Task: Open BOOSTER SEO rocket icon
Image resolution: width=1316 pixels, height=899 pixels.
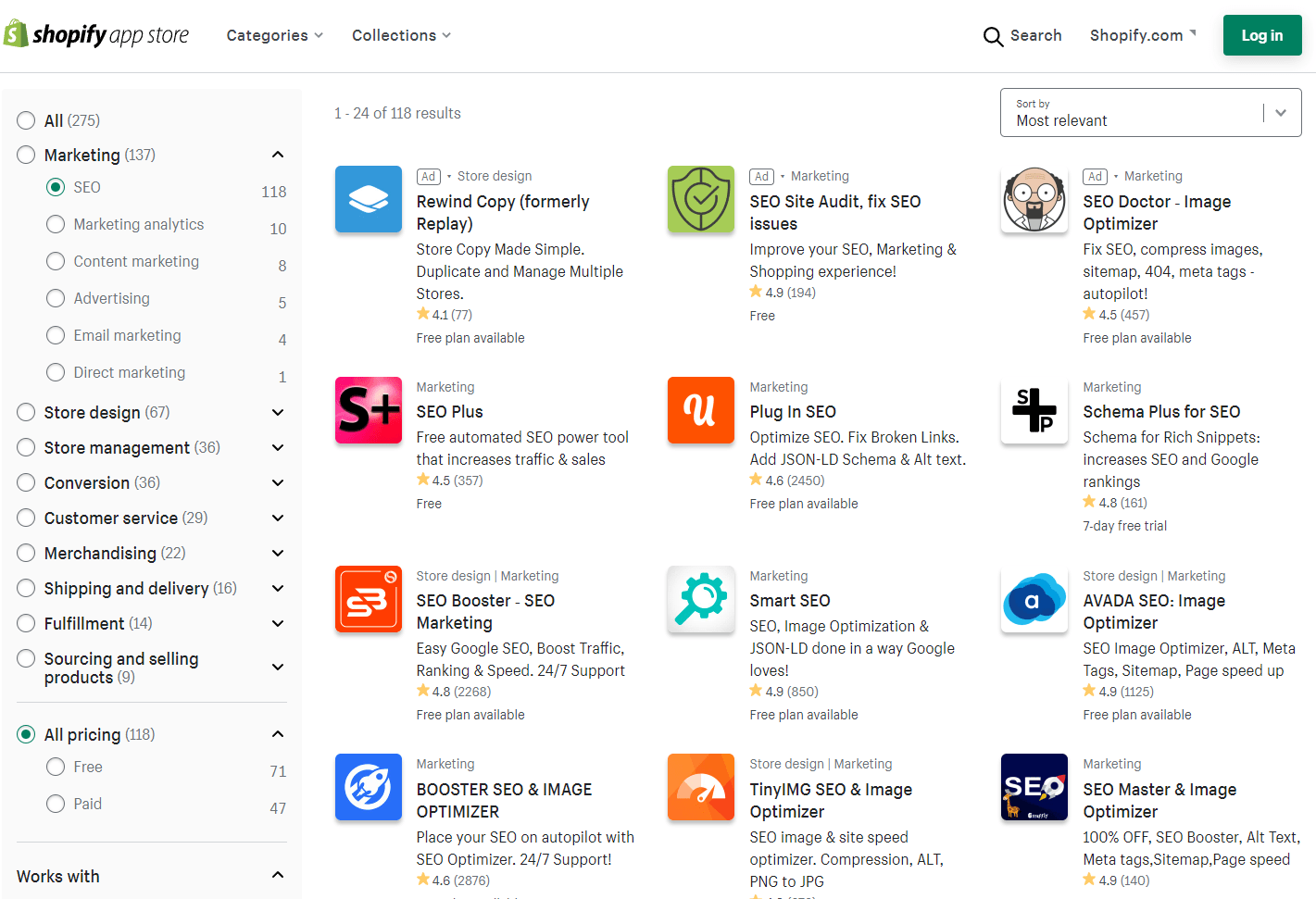Action: pos(369,787)
